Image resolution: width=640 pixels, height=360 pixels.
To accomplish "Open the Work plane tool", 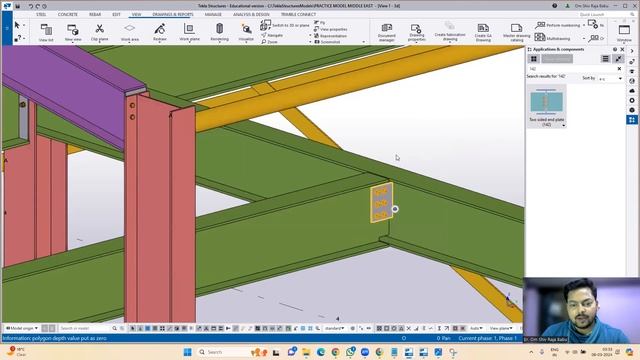I will click(189, 32).
